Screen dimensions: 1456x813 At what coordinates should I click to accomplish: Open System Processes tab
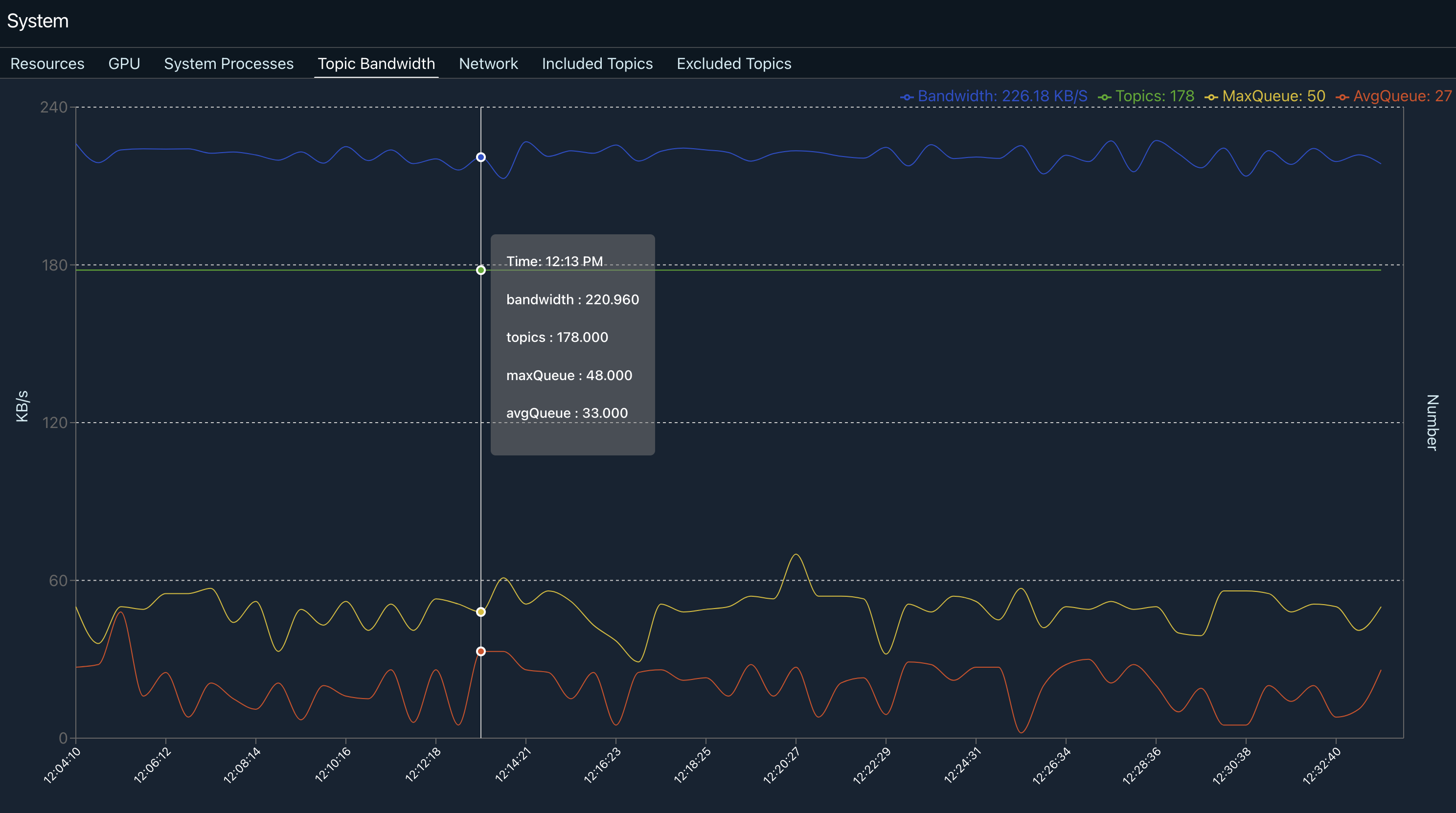tap(228, 63)
